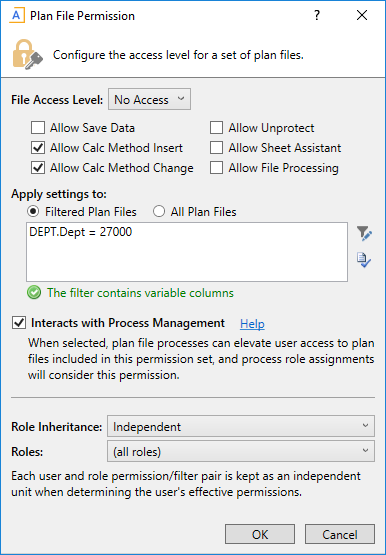Viewport: 386px width, 555px height.
Task: Uncheck Allow Calc Method Change
Action: pyautogui.click(x=38, y=168)
